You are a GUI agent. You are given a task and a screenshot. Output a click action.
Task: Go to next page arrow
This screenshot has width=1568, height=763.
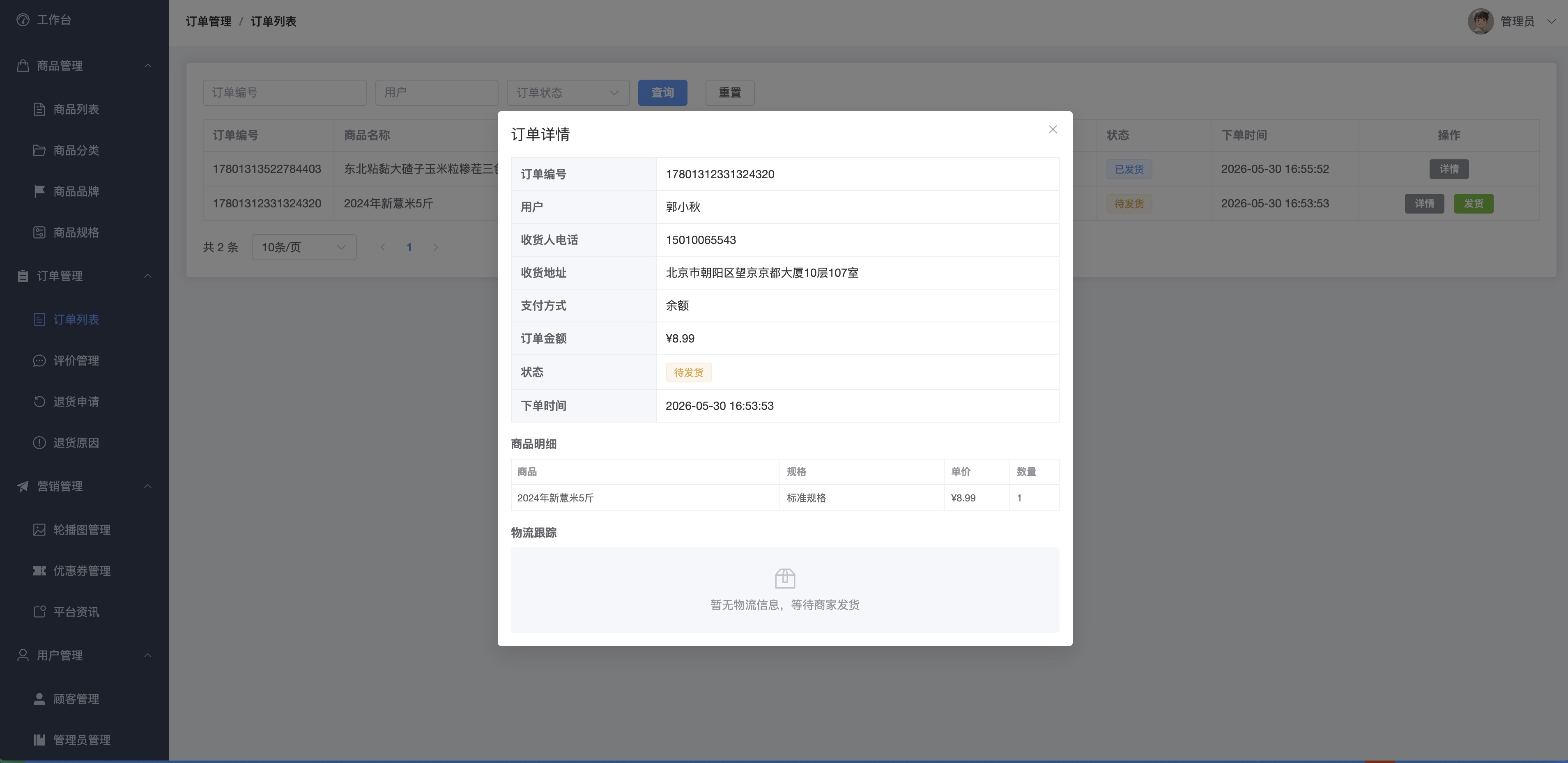point(435,248)
